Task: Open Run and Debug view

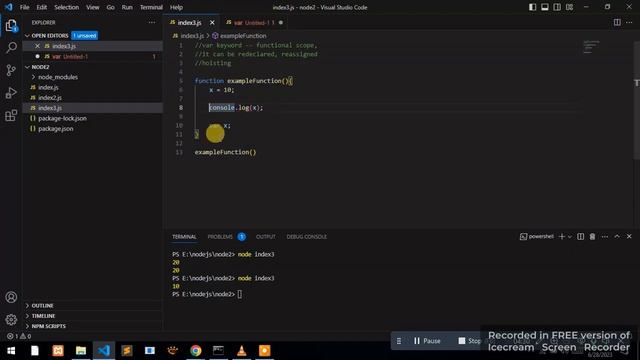Action: pyautogui.click(x=11, y=93)
